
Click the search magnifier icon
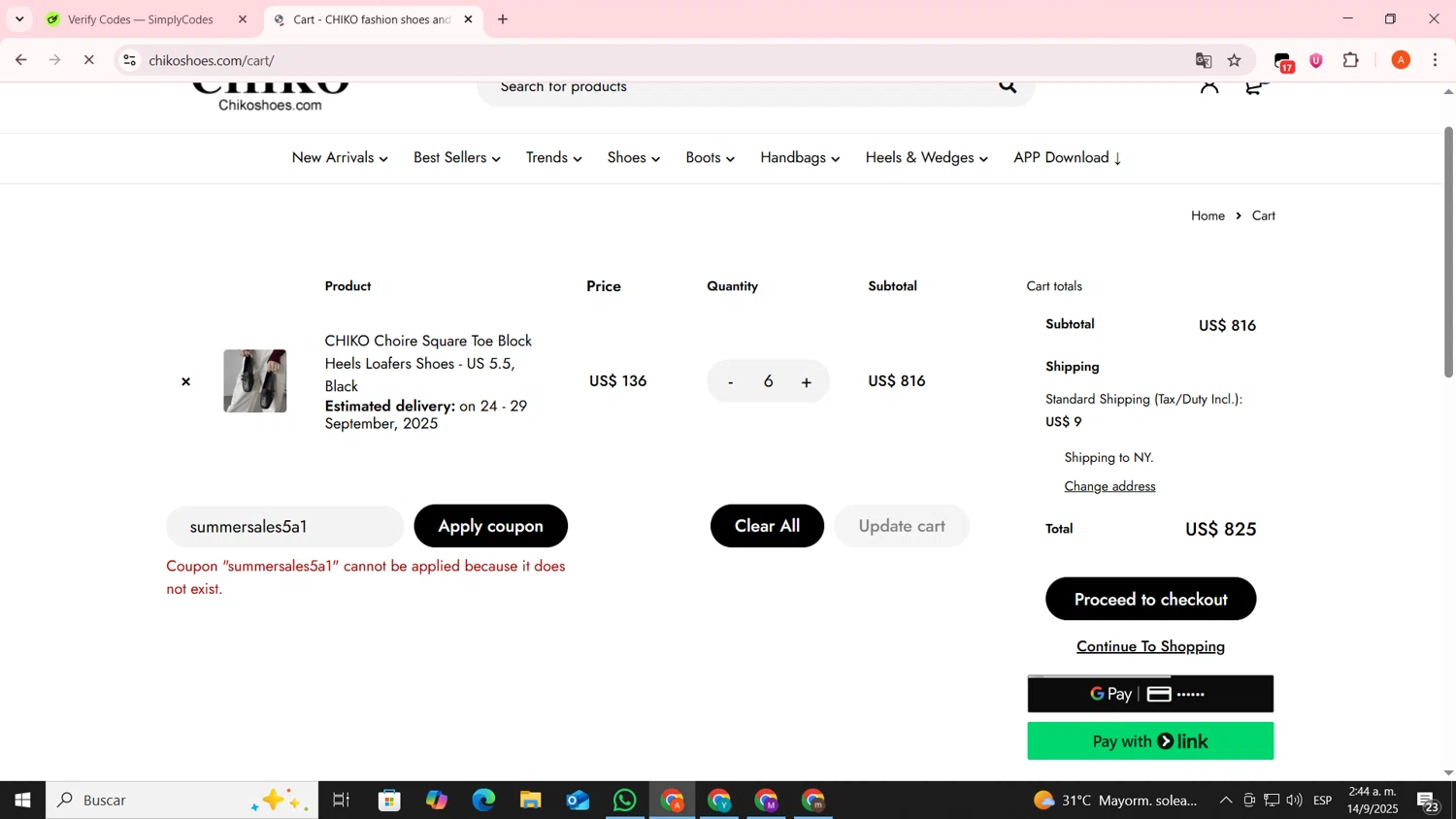click(x=1008, y=87)
